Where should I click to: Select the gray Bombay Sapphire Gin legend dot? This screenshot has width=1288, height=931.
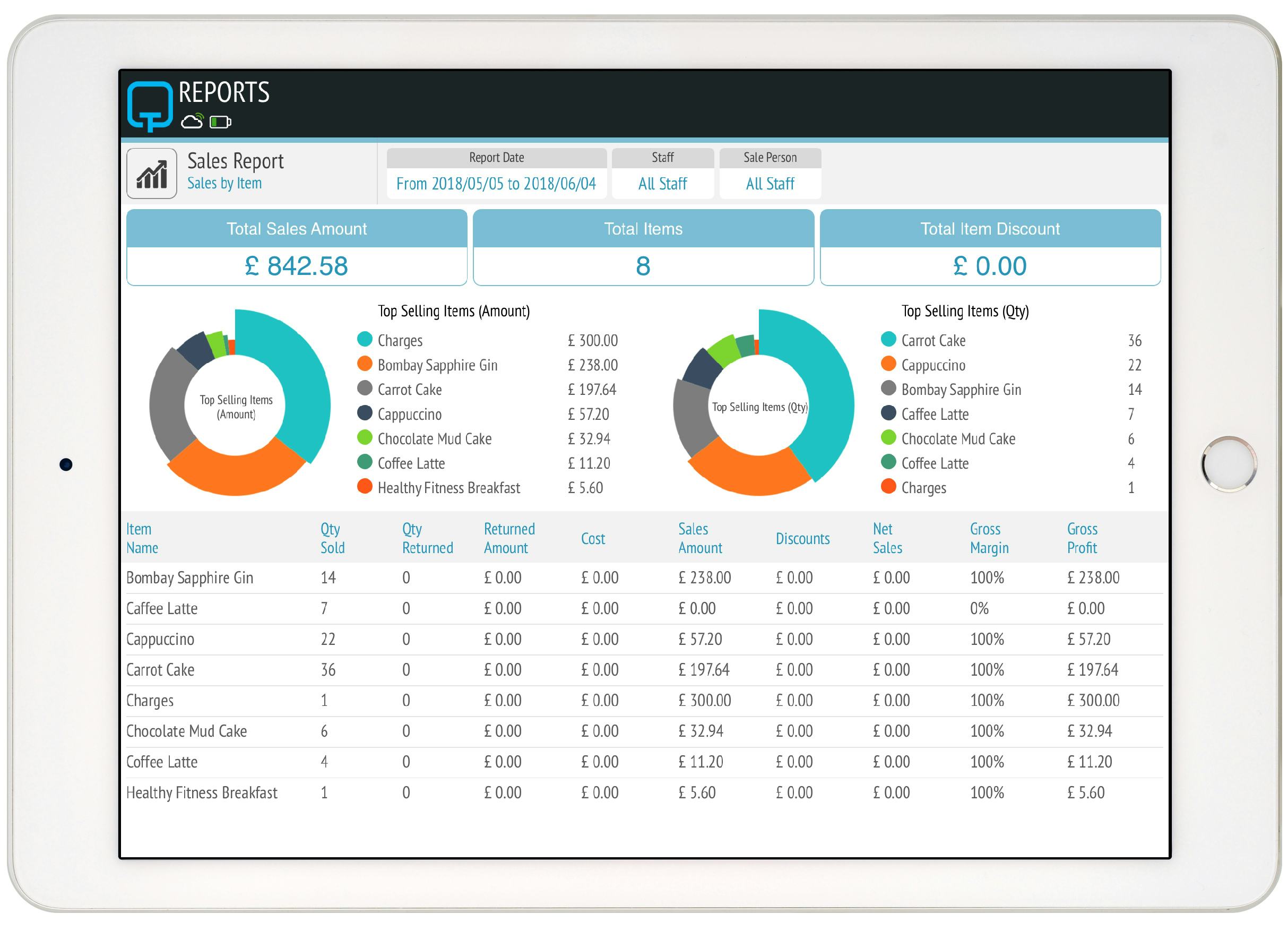[889, 390]
